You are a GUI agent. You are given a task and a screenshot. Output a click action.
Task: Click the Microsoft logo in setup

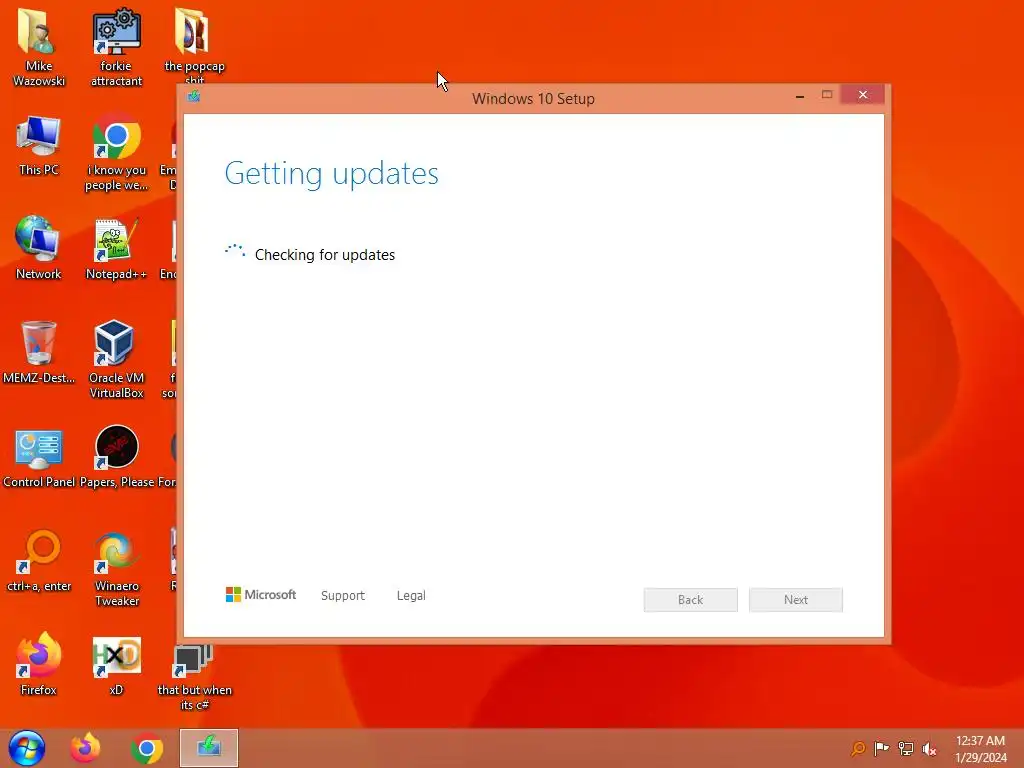tap(261, 594)
